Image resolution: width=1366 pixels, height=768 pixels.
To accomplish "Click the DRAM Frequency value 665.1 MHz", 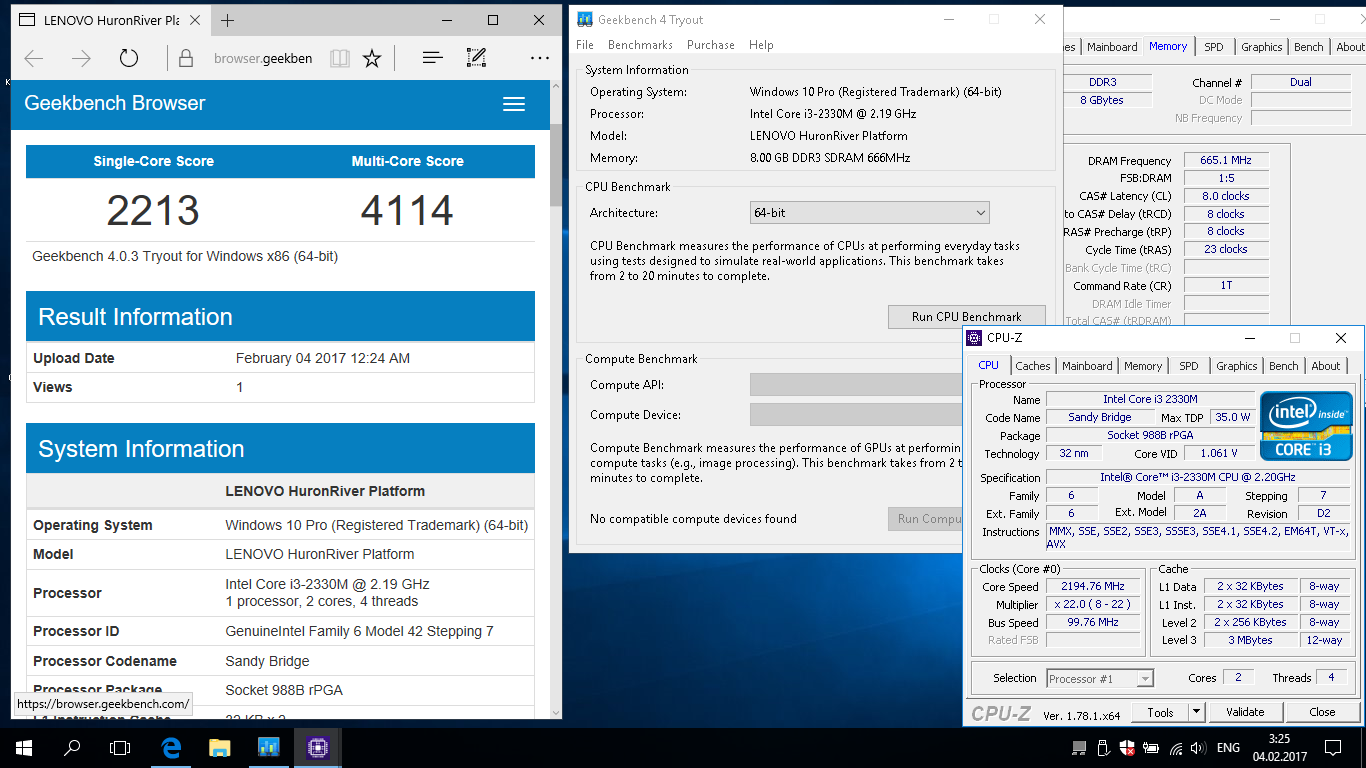I will [1225, 160].
